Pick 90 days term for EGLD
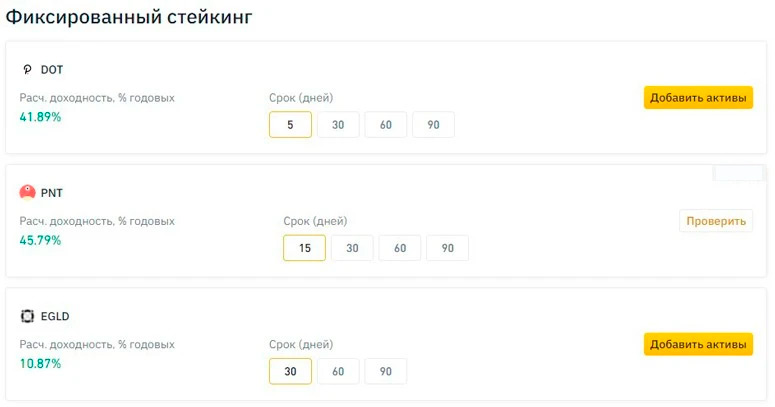This screenshot has height=407, width=775. click(x=385, y=371)
